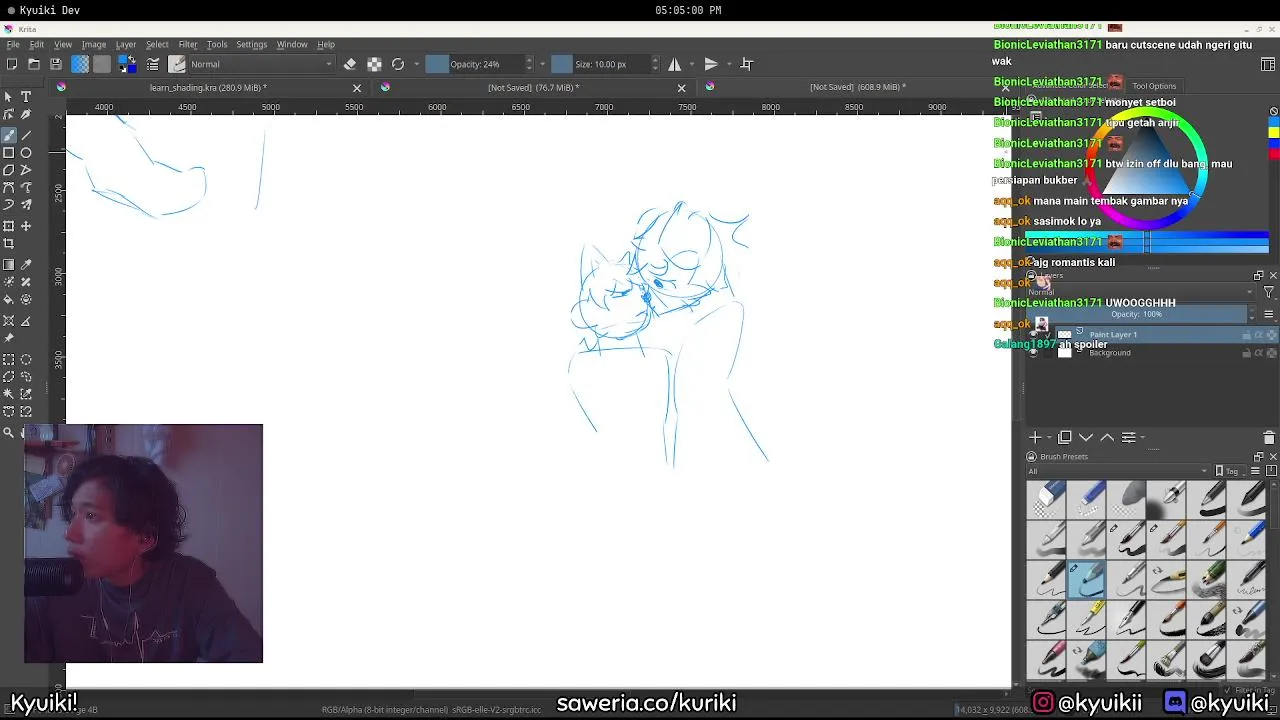Lock the Paint Layer 1 layer
This screenshot has height=720, width=1280.
click(1247, 335)
